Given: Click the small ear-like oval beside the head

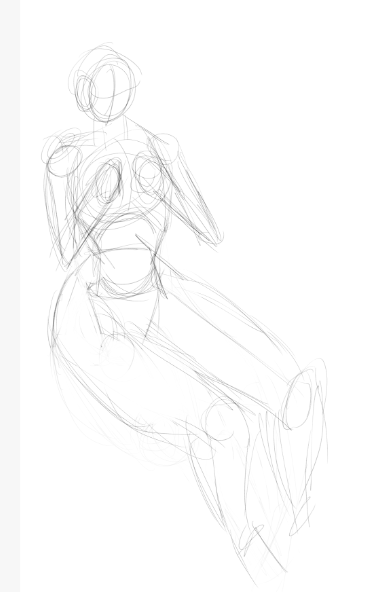Looking at the screenshot, I should pyautogui.click(x=85, y=92).
